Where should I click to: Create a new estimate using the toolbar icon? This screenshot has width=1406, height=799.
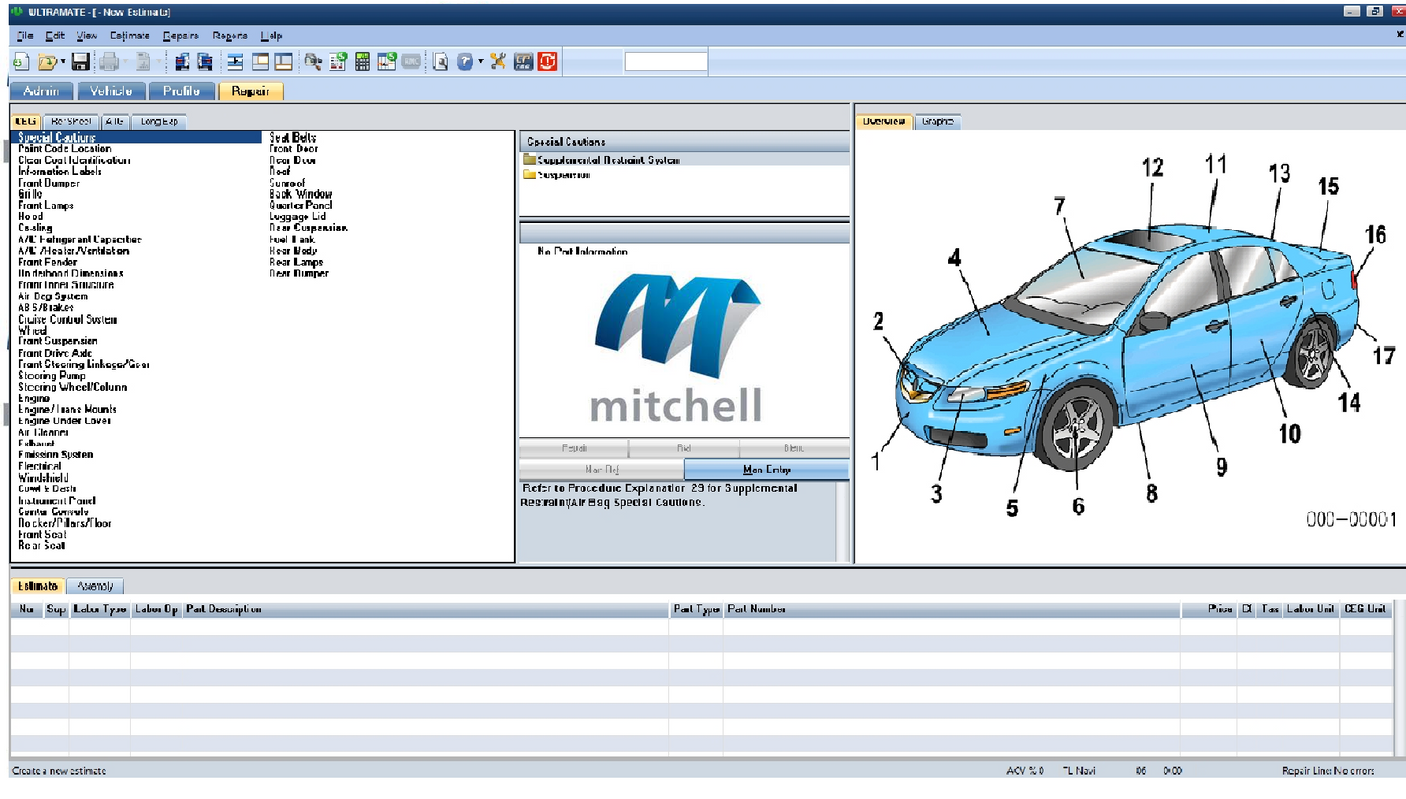[x=22, y=61]
